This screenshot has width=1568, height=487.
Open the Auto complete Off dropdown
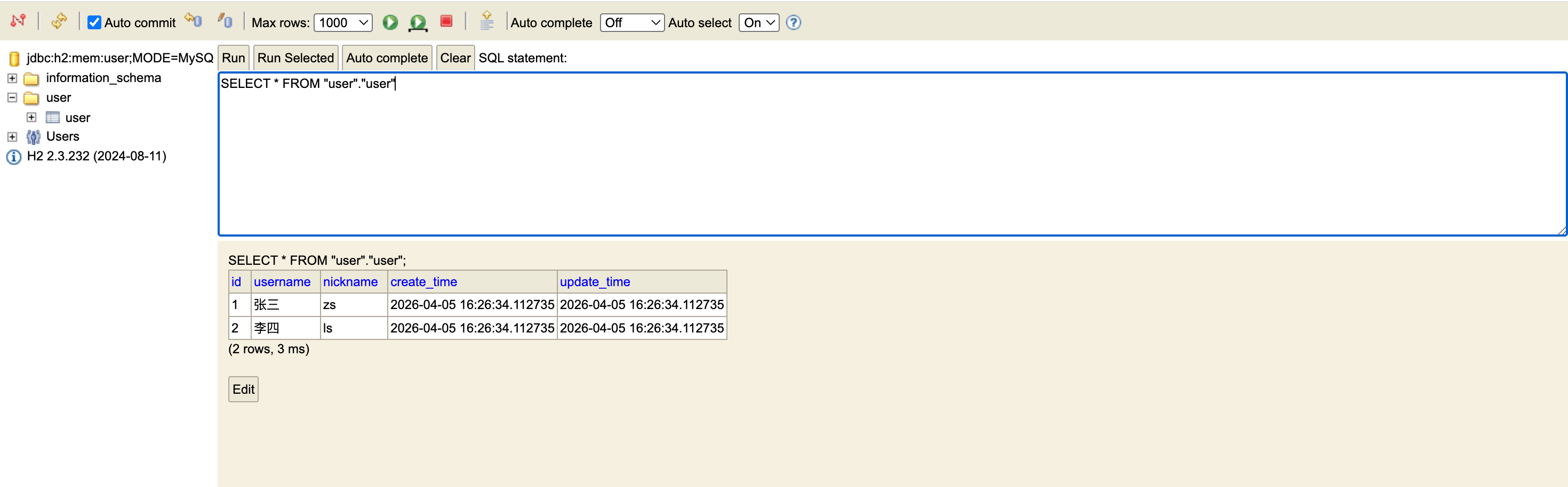632,22
